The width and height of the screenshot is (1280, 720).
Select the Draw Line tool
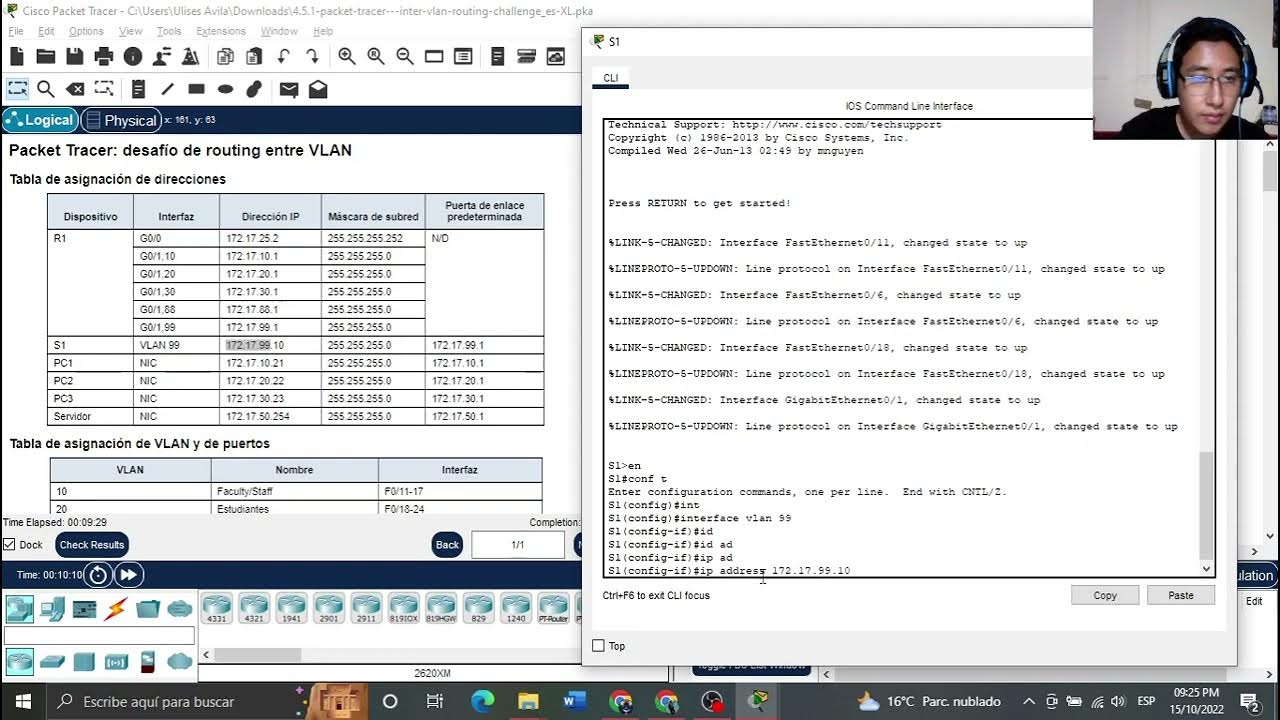167,89
